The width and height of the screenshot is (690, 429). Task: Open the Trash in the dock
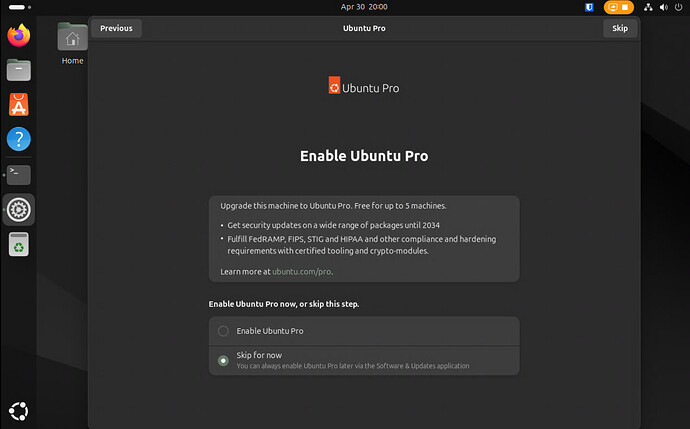[18, 244]
